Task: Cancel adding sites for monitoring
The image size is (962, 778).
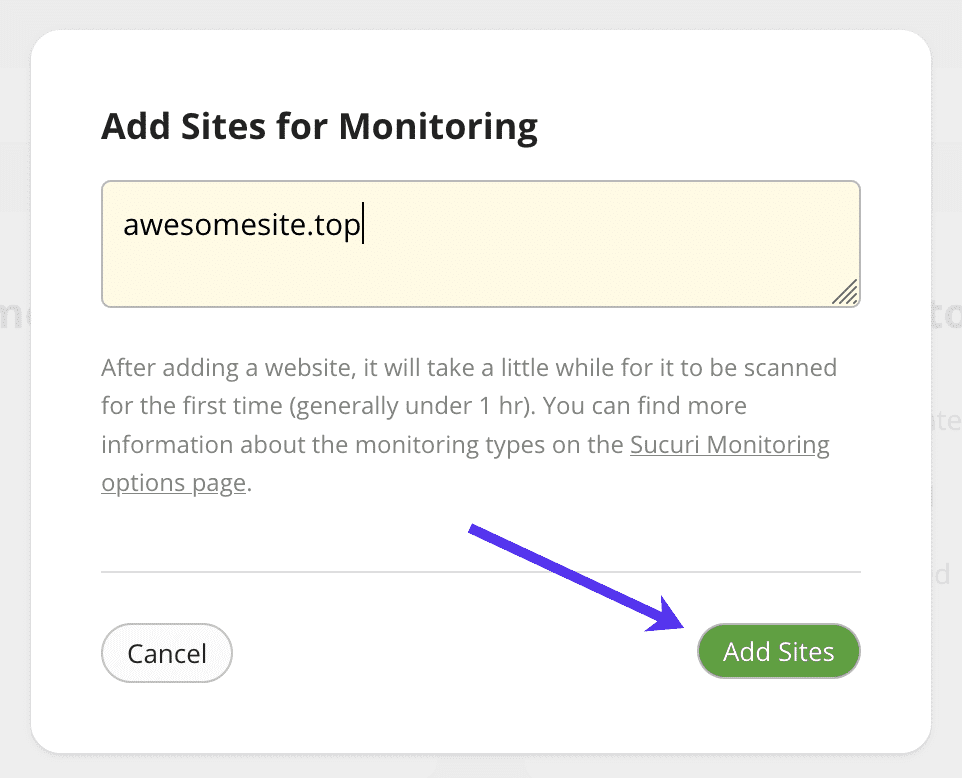Action: coord(166,652)
